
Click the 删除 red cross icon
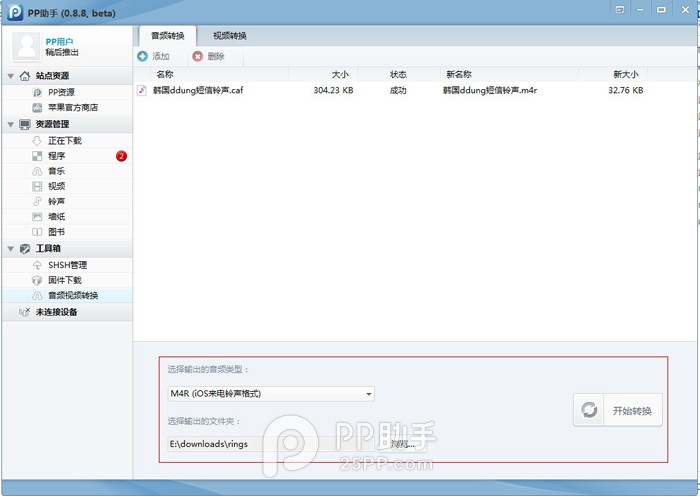point(197,56)
